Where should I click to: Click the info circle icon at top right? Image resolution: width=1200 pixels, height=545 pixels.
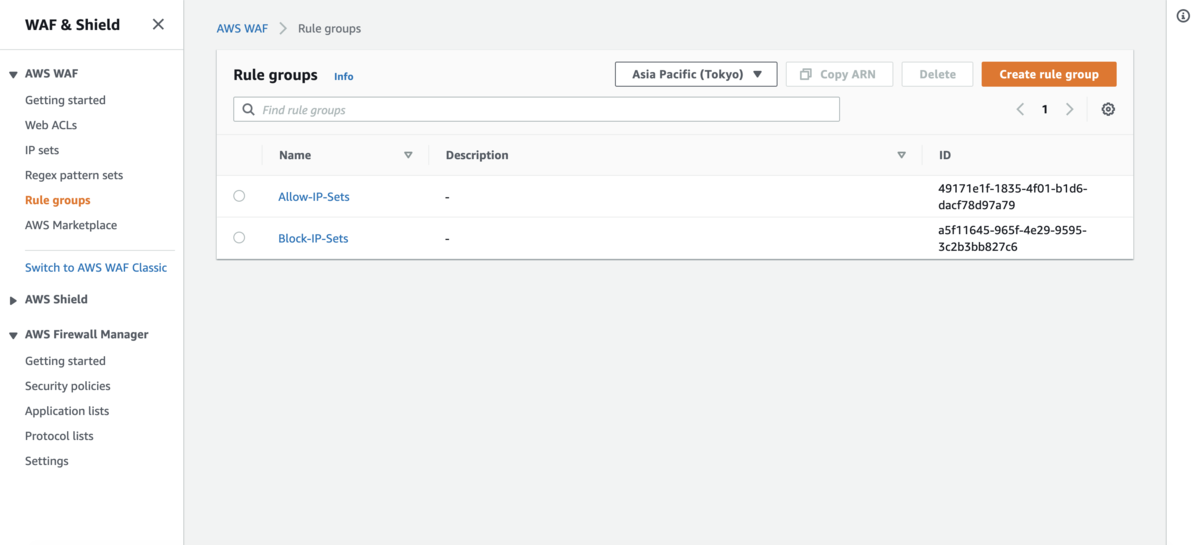pos(1184,16)
